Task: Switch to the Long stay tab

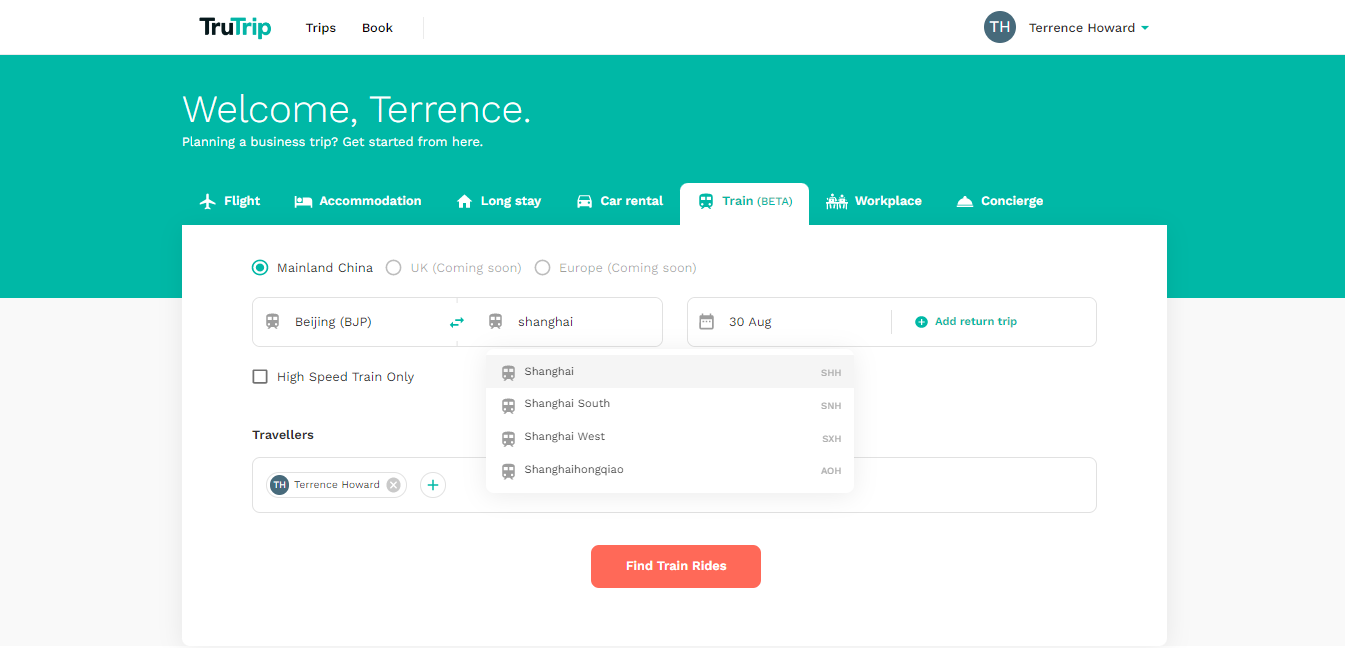Action: [x=498, y=201]
